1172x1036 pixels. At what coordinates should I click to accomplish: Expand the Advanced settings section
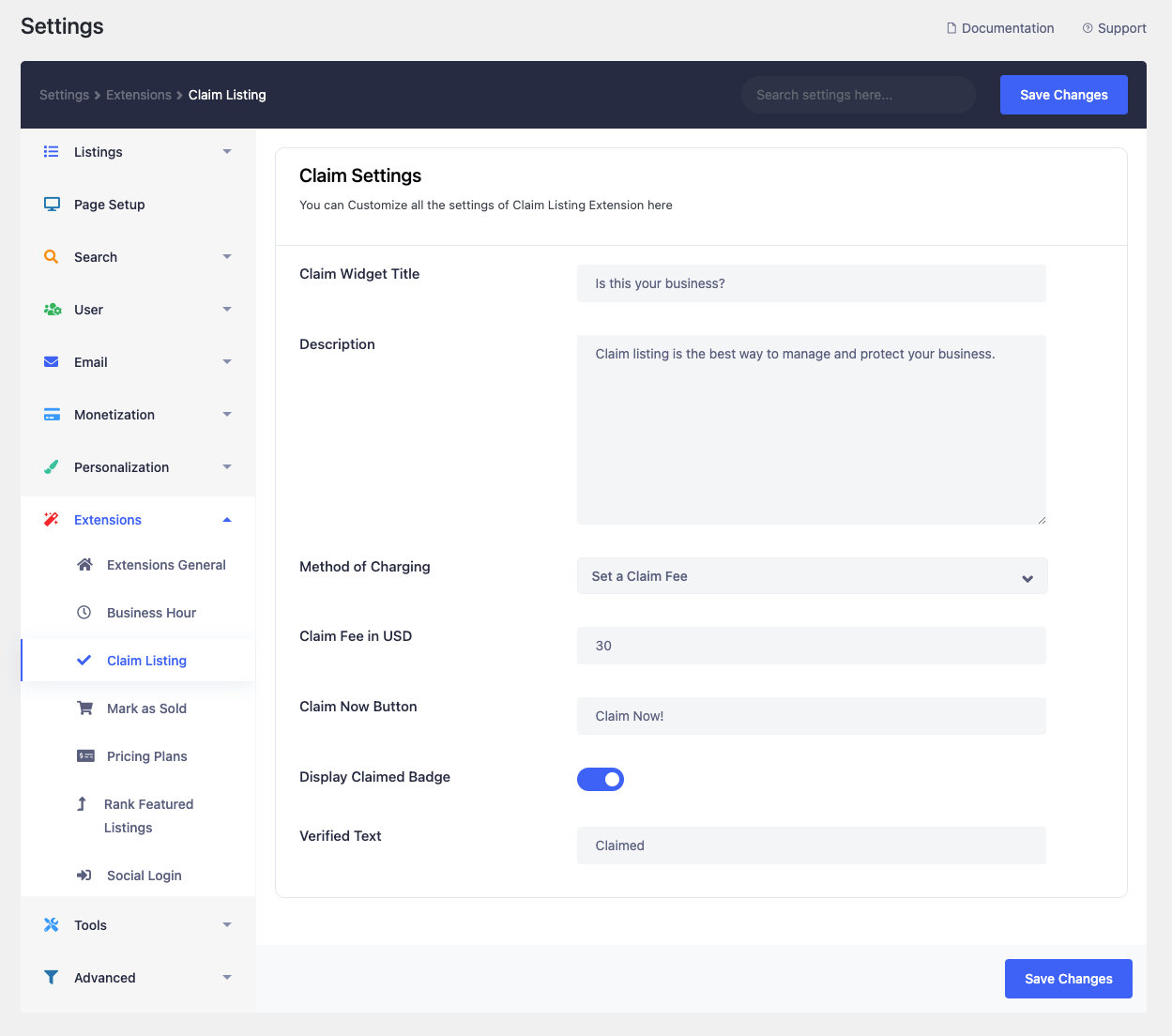[x=226, y=977]
